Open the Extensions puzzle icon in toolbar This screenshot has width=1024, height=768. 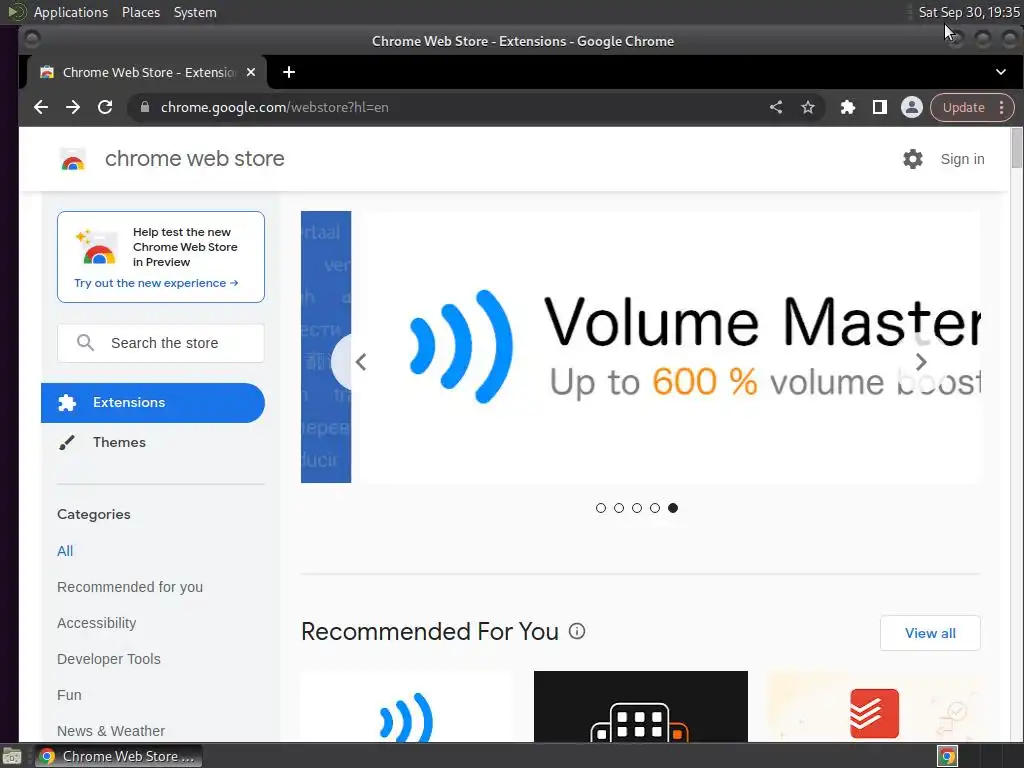click(x=848, y=107)
